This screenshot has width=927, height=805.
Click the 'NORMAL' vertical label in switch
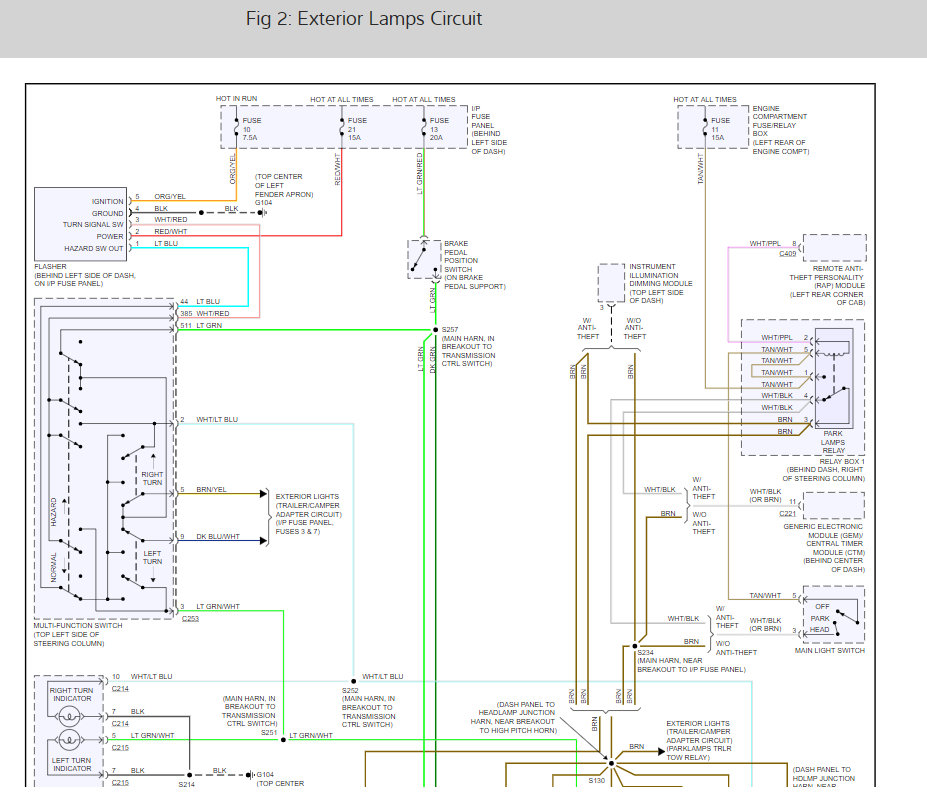coord(54,567)
